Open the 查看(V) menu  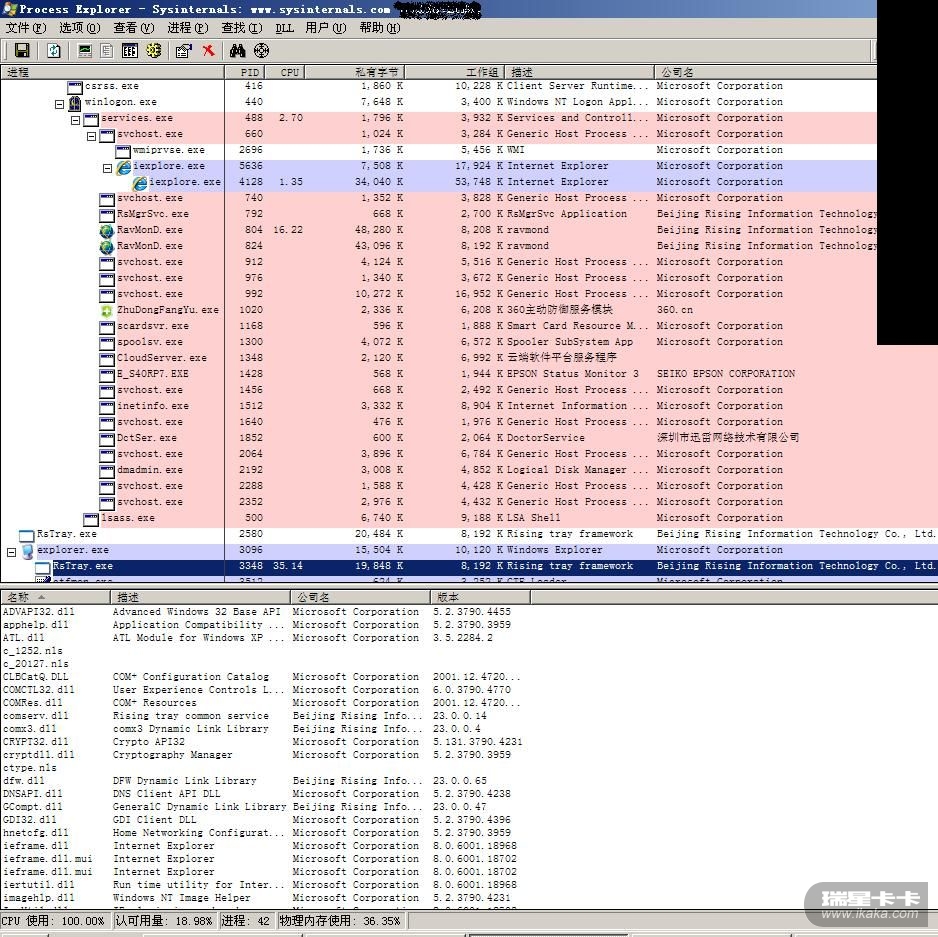[133, 28]
